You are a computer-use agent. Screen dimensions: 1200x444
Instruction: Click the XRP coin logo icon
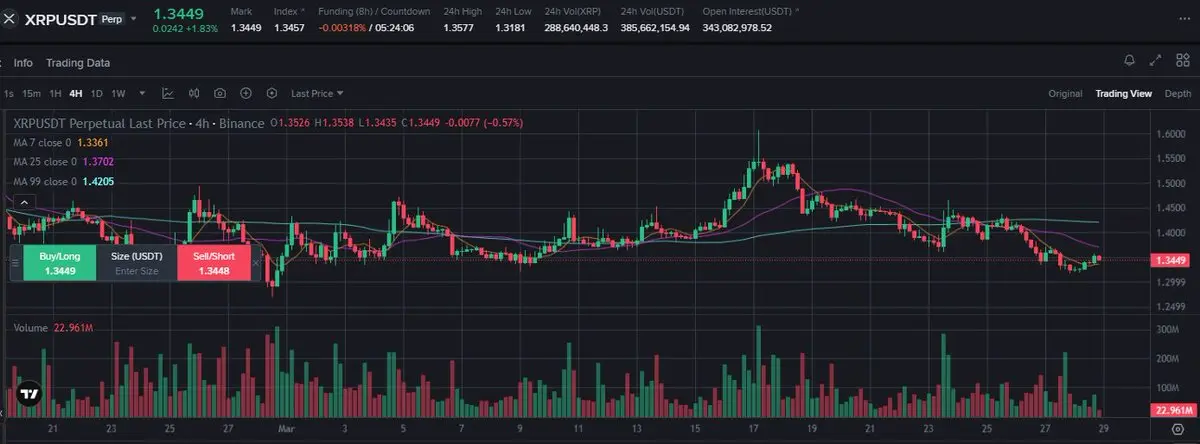pos(10,18)
